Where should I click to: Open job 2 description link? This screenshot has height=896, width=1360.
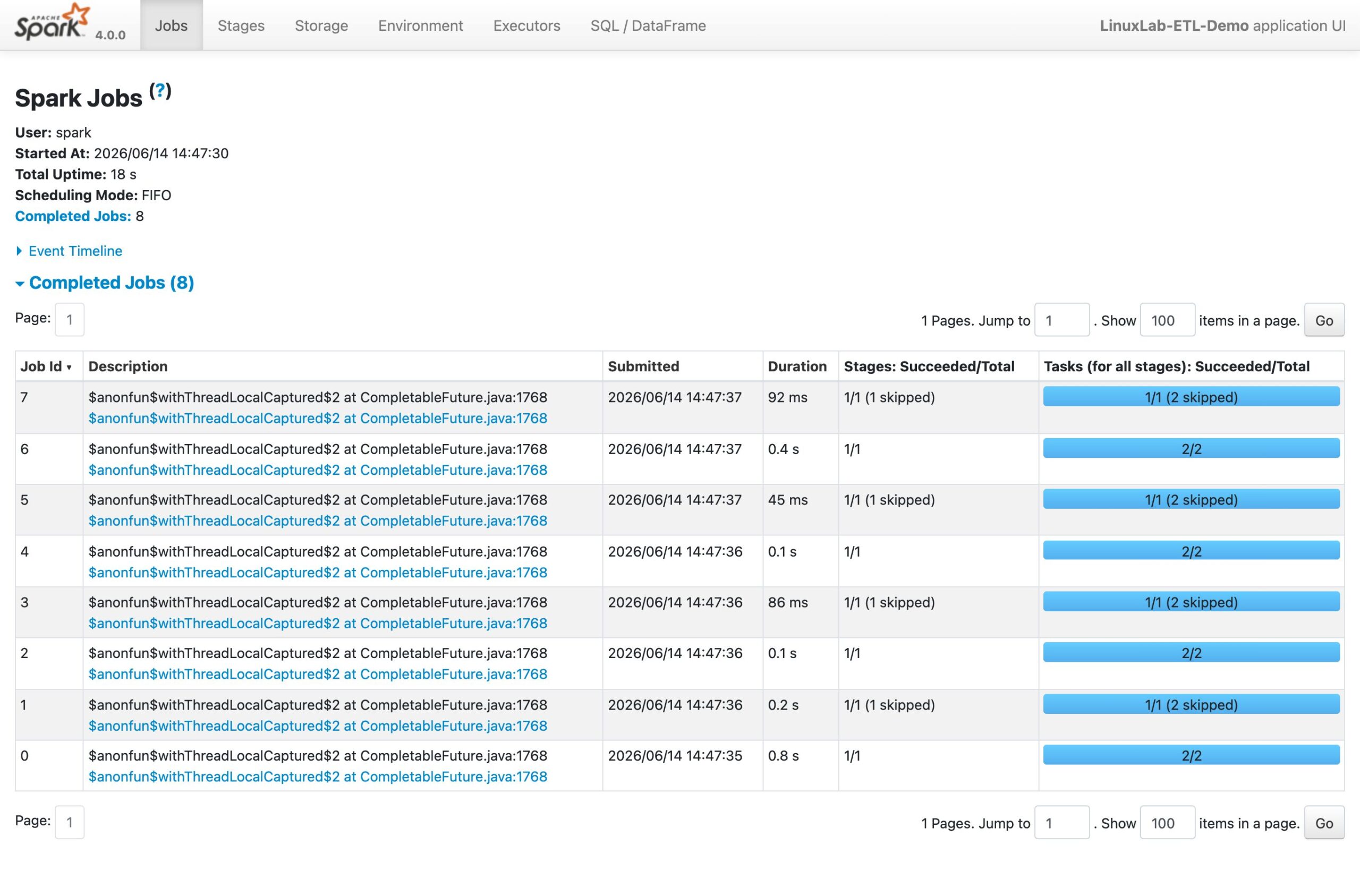[318, 673]
